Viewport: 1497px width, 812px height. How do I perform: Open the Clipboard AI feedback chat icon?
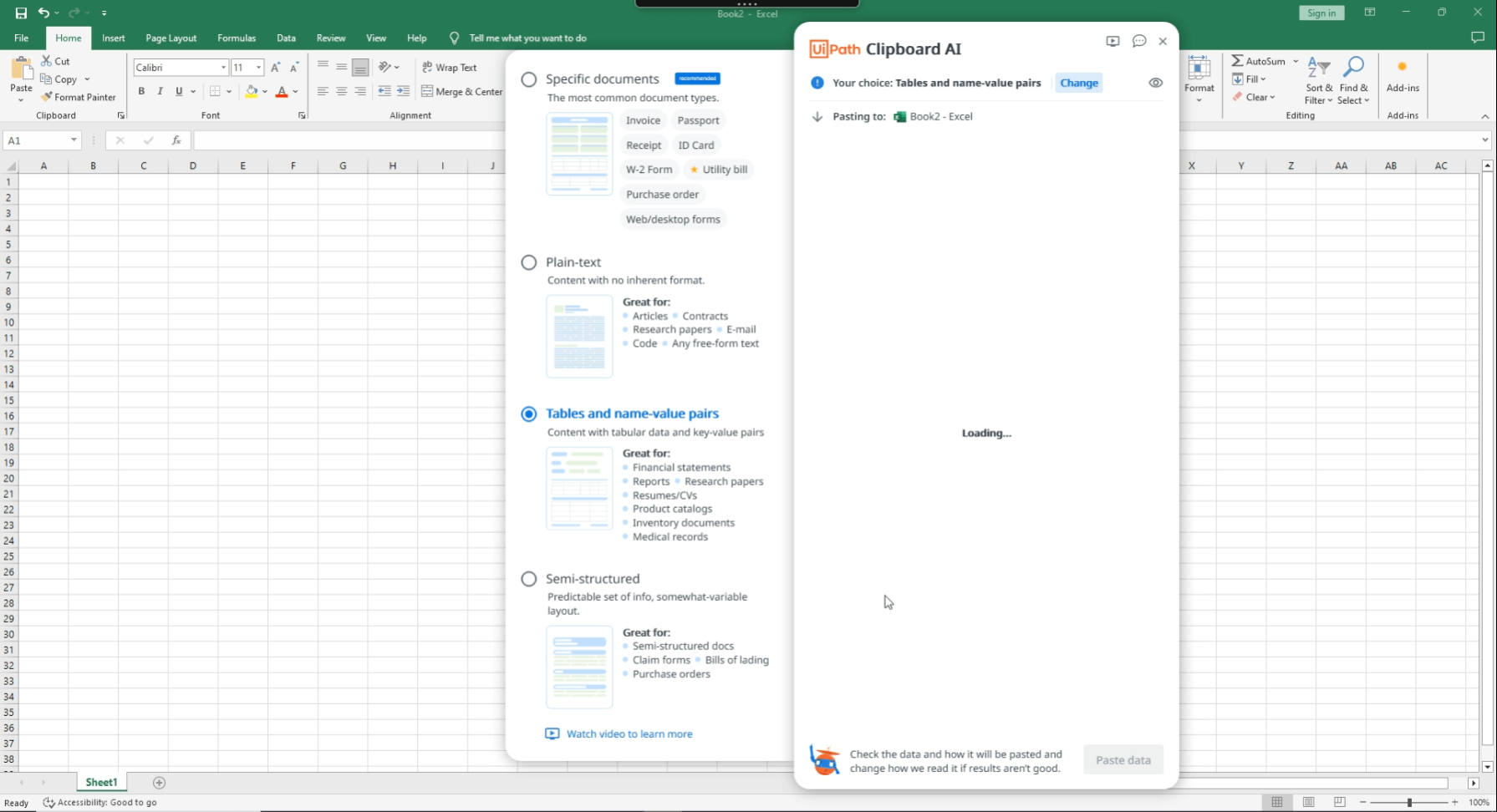click(x=1138, y=41)
